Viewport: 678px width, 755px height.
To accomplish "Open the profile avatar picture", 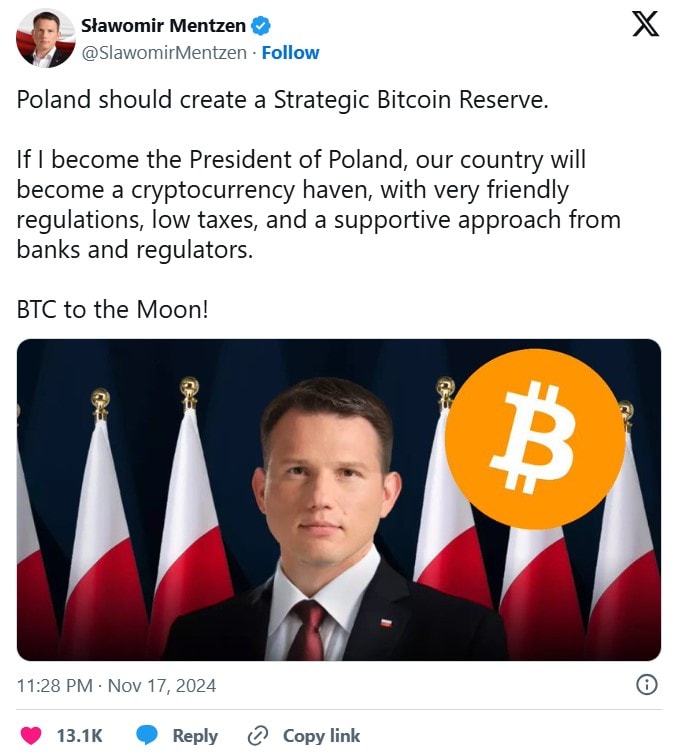I will click(x=45, y=38).
